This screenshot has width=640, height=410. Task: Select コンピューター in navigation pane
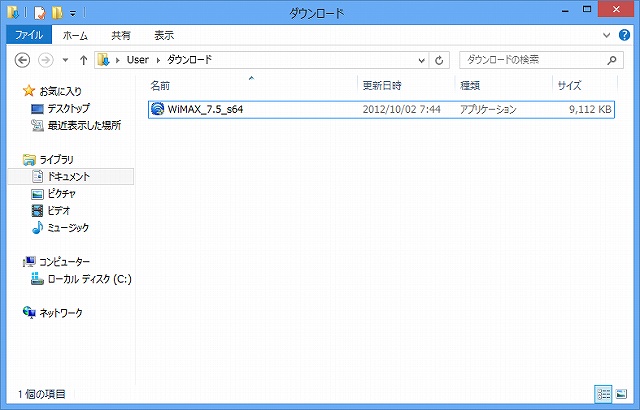[64, 262]
